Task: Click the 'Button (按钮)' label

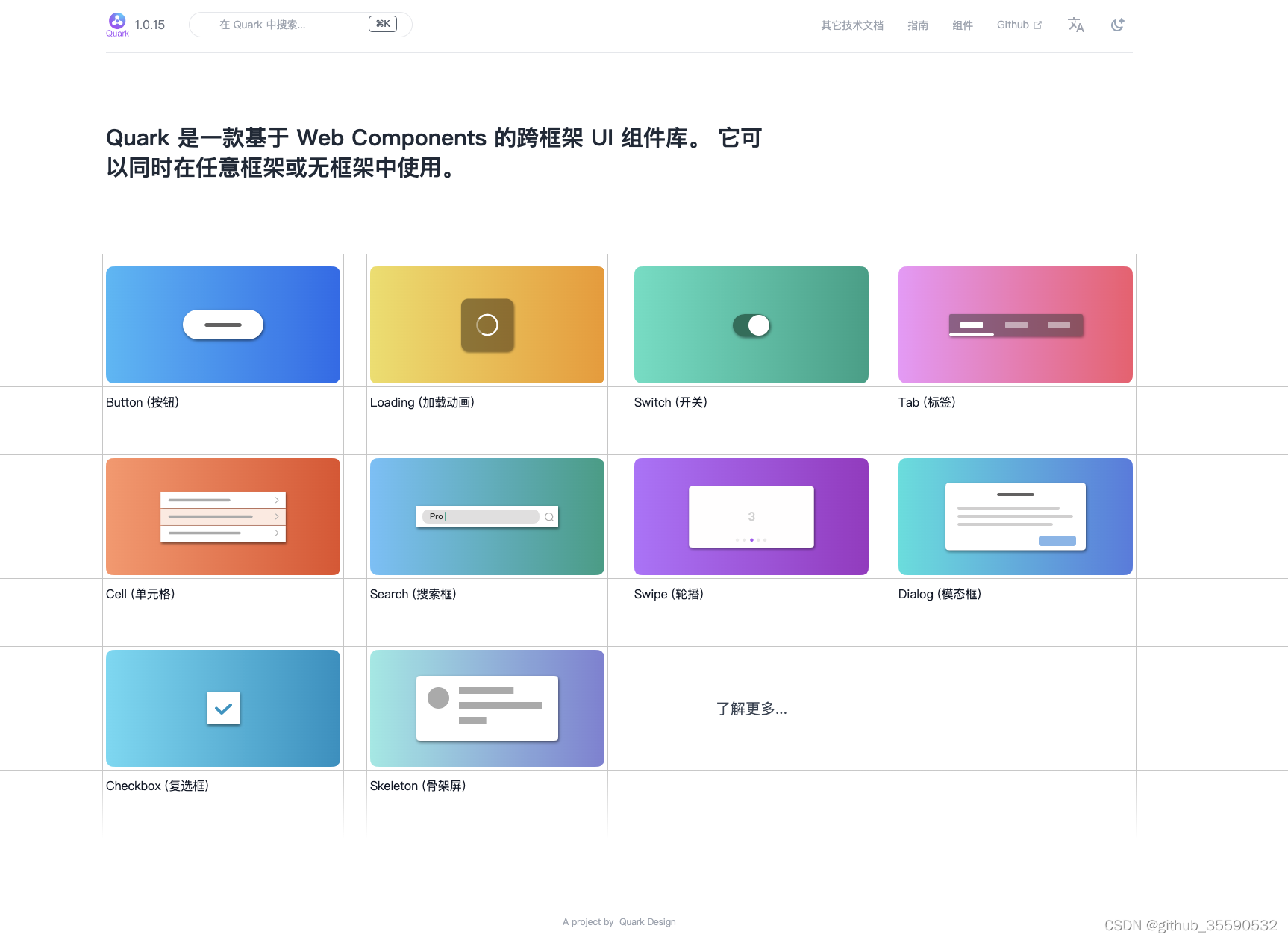Action: [143, 402]
